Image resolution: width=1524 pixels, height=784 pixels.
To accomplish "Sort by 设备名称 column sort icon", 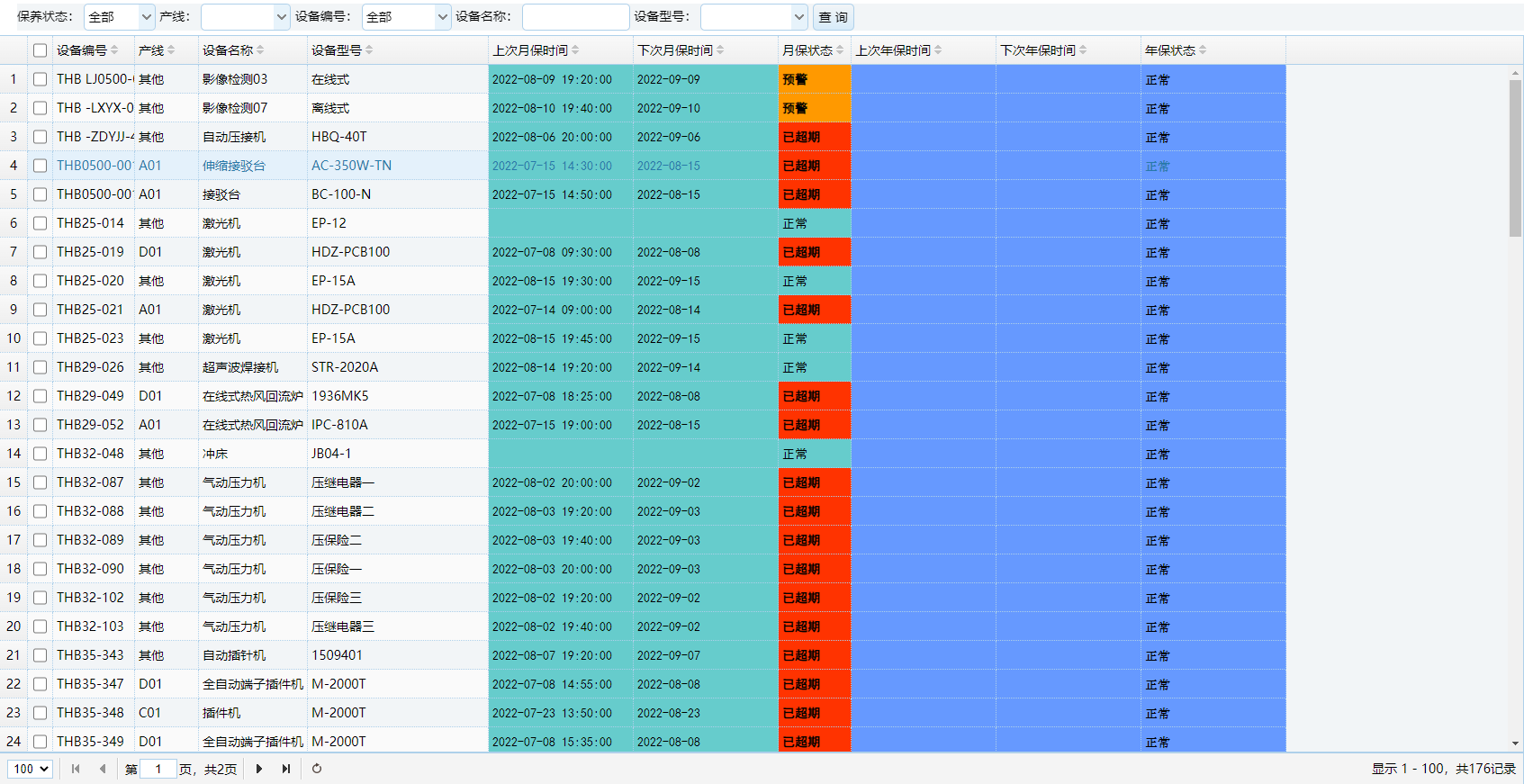I will (260, 50).
